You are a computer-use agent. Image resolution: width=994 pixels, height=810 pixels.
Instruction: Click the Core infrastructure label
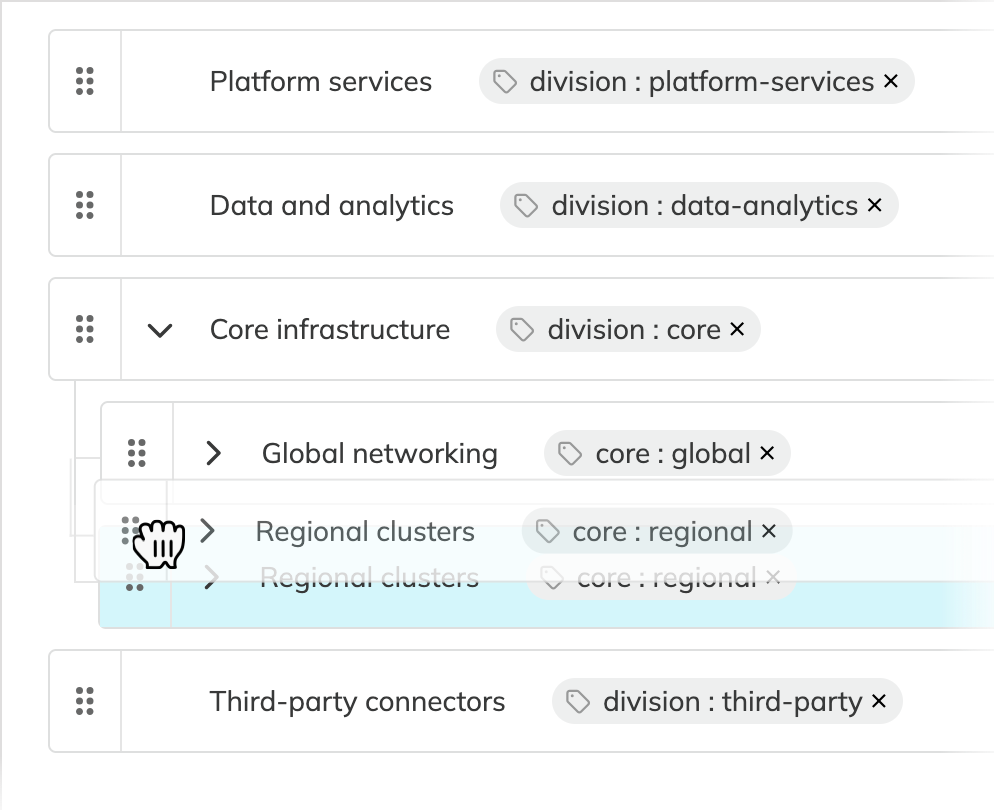point(329,329)
